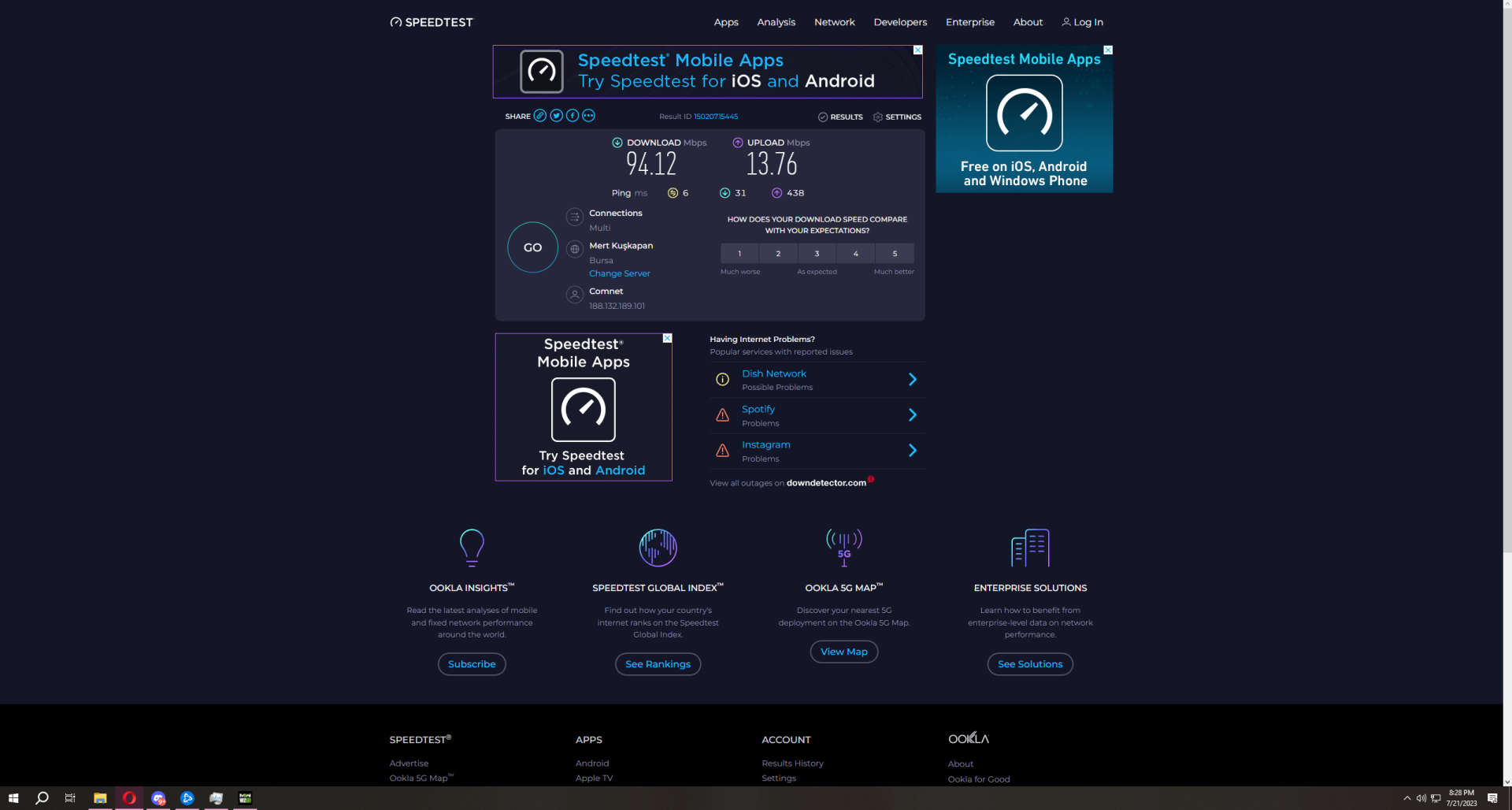This screenshot has height=810, width=1512.
Task: Click the View Map button
Action: pyautogui.click(x=844, y=652)
